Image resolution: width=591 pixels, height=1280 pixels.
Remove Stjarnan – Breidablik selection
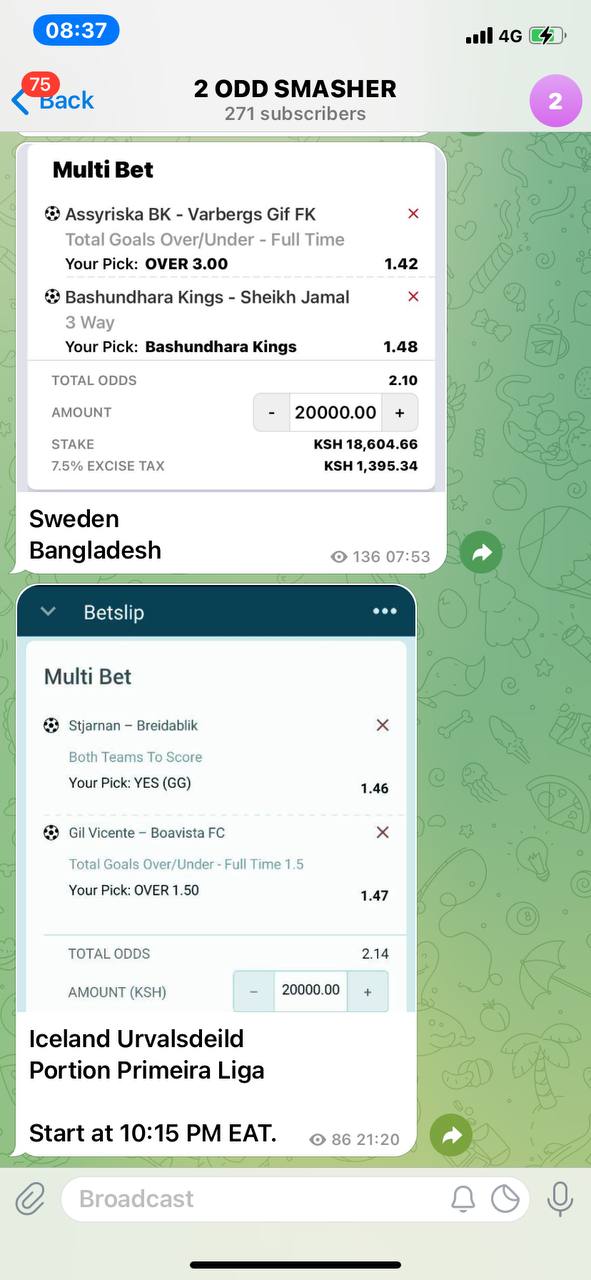382,725
